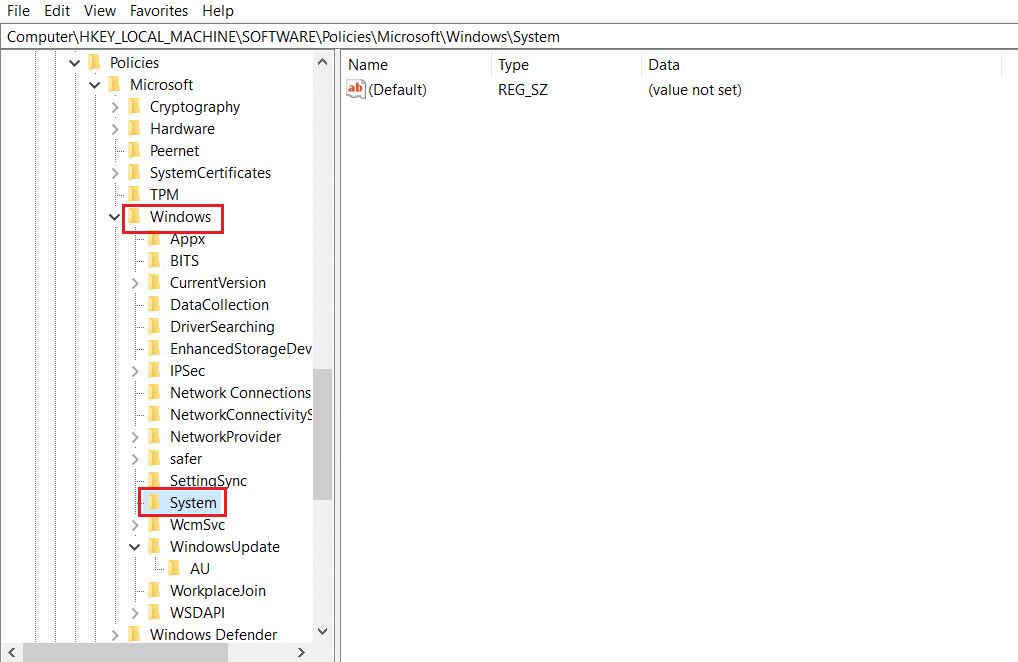Click the tree scroll down arrow
Image resolution: width=1018 pixels, height=662 pixels.
pyautogui.click(x=323, y=631)
